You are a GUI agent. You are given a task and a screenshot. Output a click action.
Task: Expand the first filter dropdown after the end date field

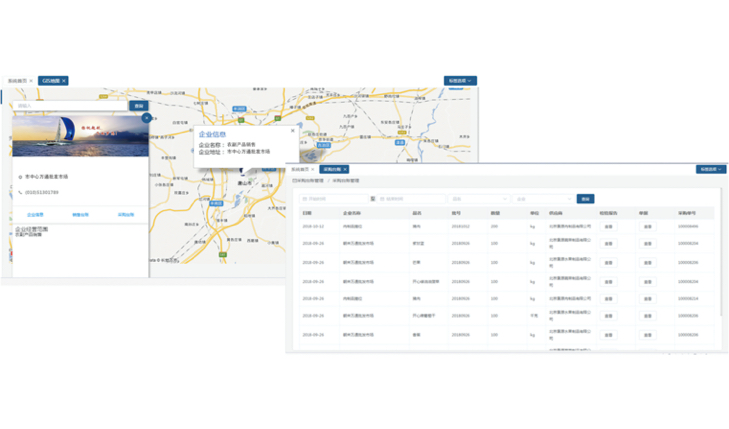[476, 199]
